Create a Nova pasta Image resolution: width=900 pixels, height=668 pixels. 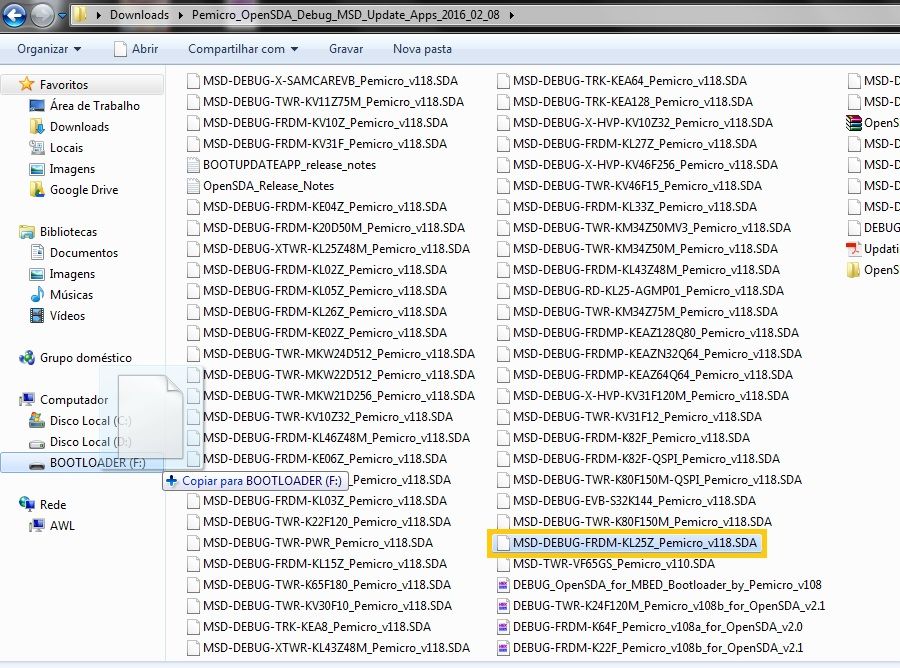422,49
